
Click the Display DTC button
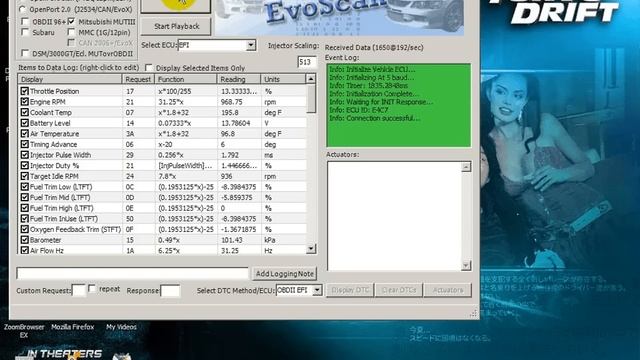coord(350,290)
